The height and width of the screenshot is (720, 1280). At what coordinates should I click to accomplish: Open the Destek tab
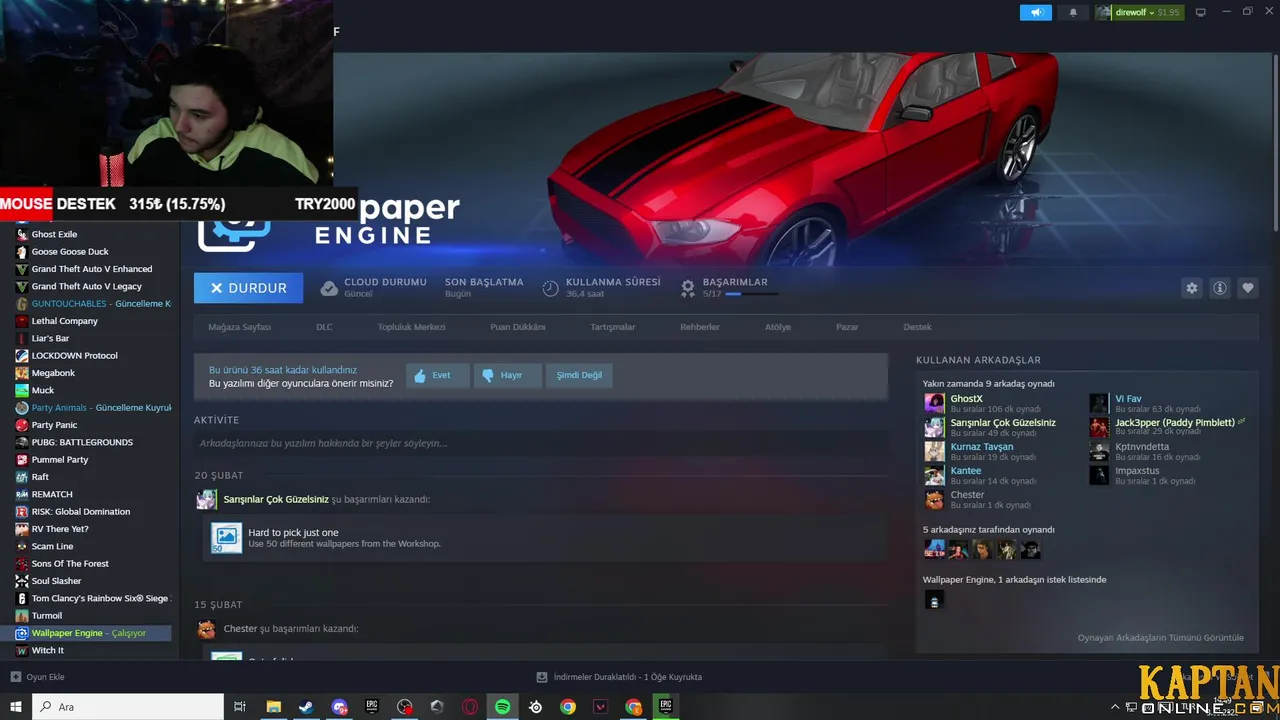click(x=917, y=327)
